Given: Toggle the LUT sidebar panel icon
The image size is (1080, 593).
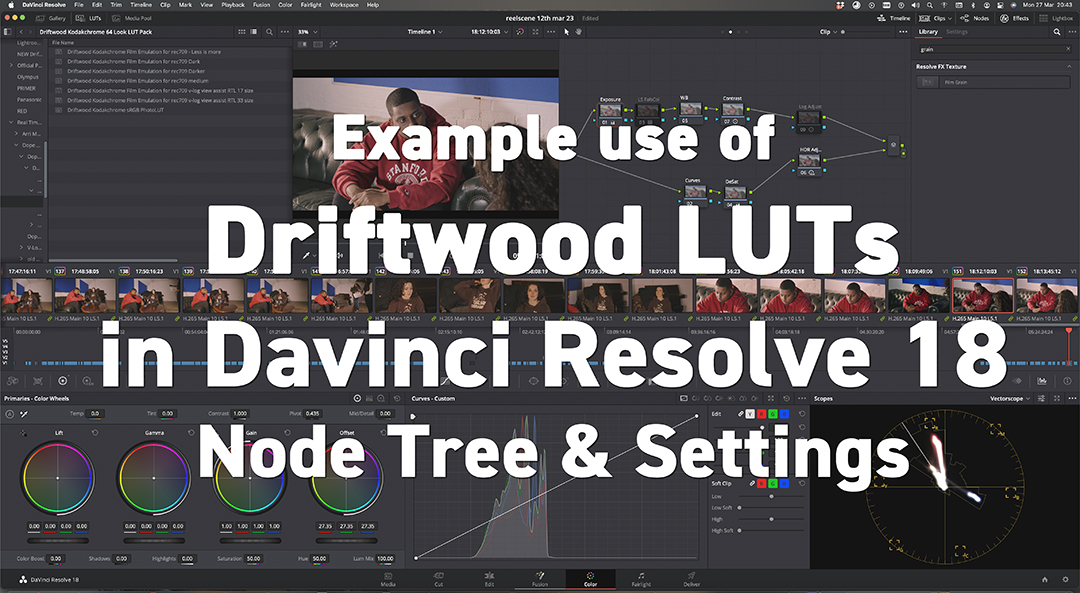Looking at the screenshot, I should coord(8,32).
